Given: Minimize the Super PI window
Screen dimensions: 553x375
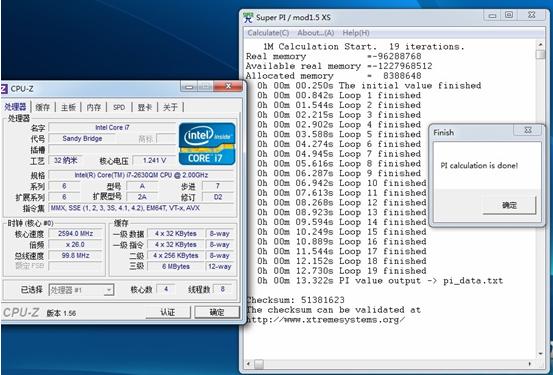Looking at the screenshot, I should (492, 16).
